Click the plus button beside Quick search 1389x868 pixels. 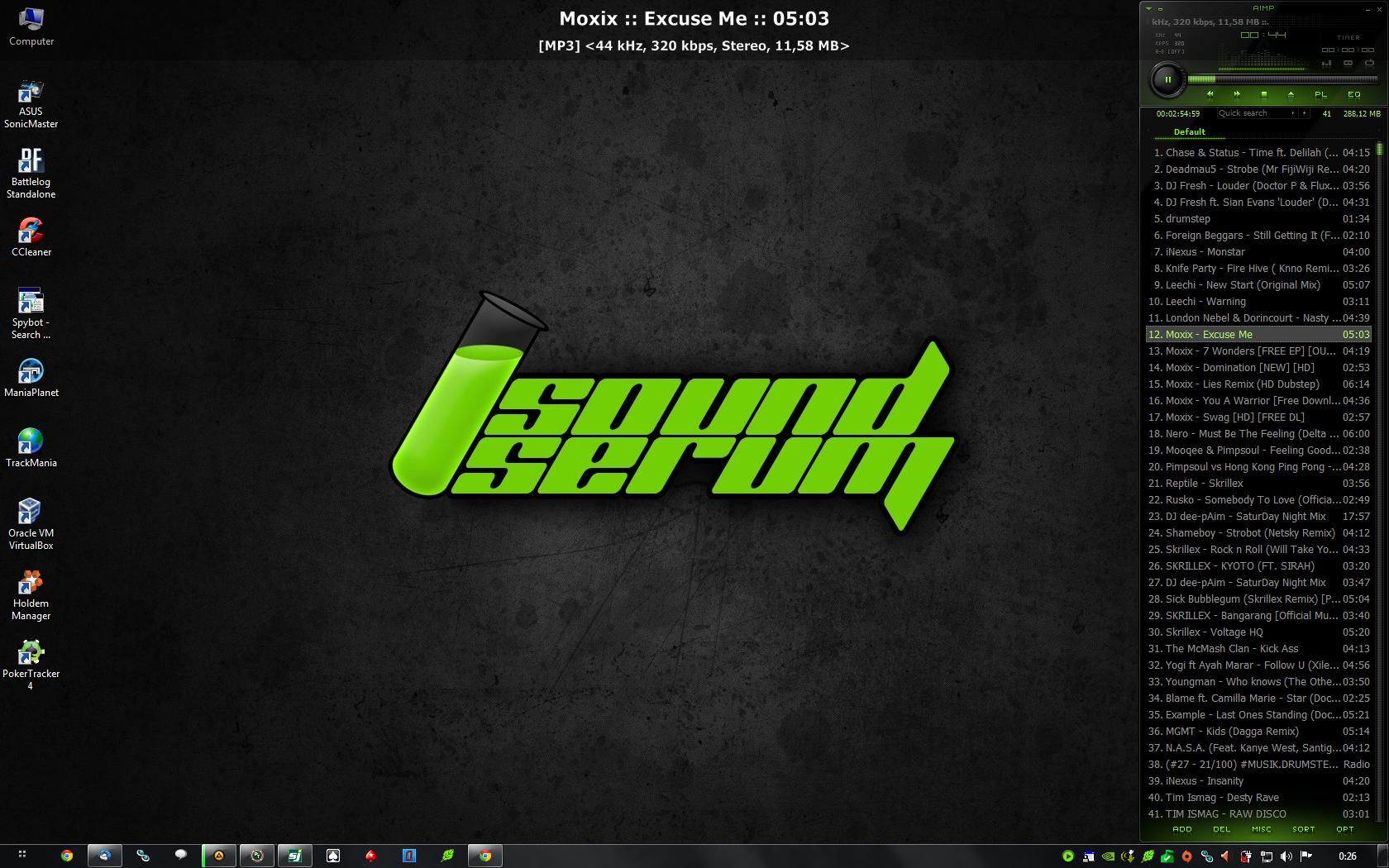click(x=1305, y=113)
